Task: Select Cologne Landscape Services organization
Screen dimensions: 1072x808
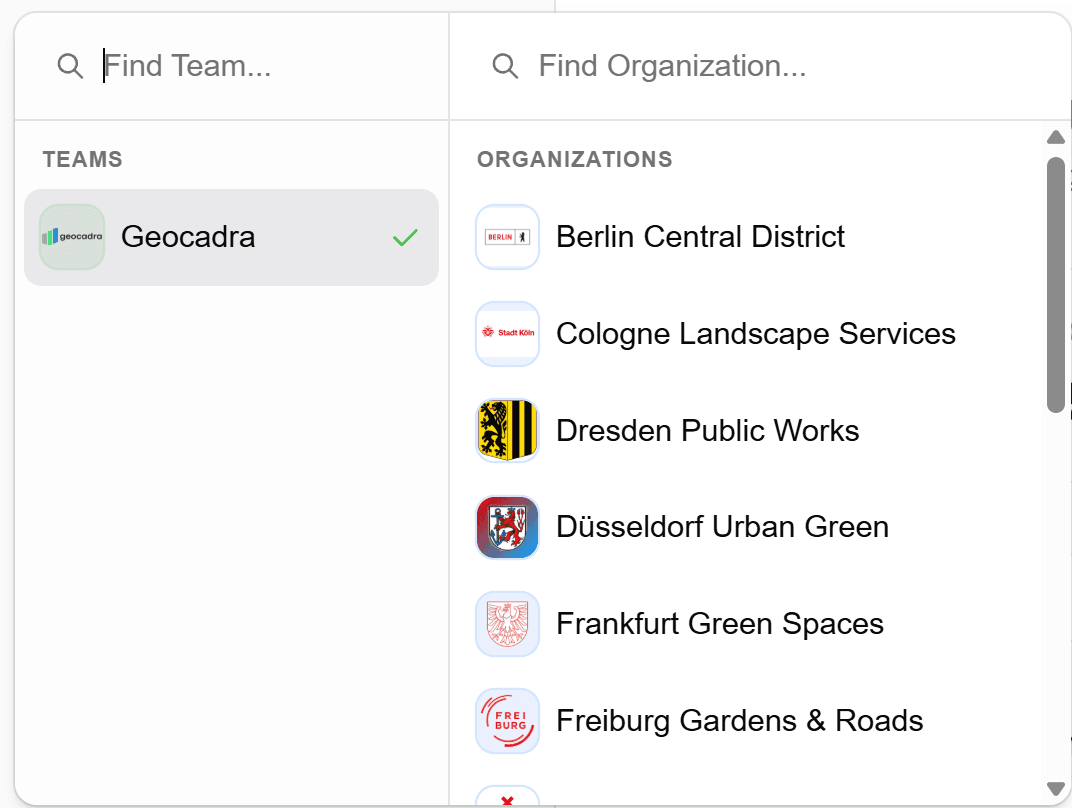Action: click(x=755, y=333)
